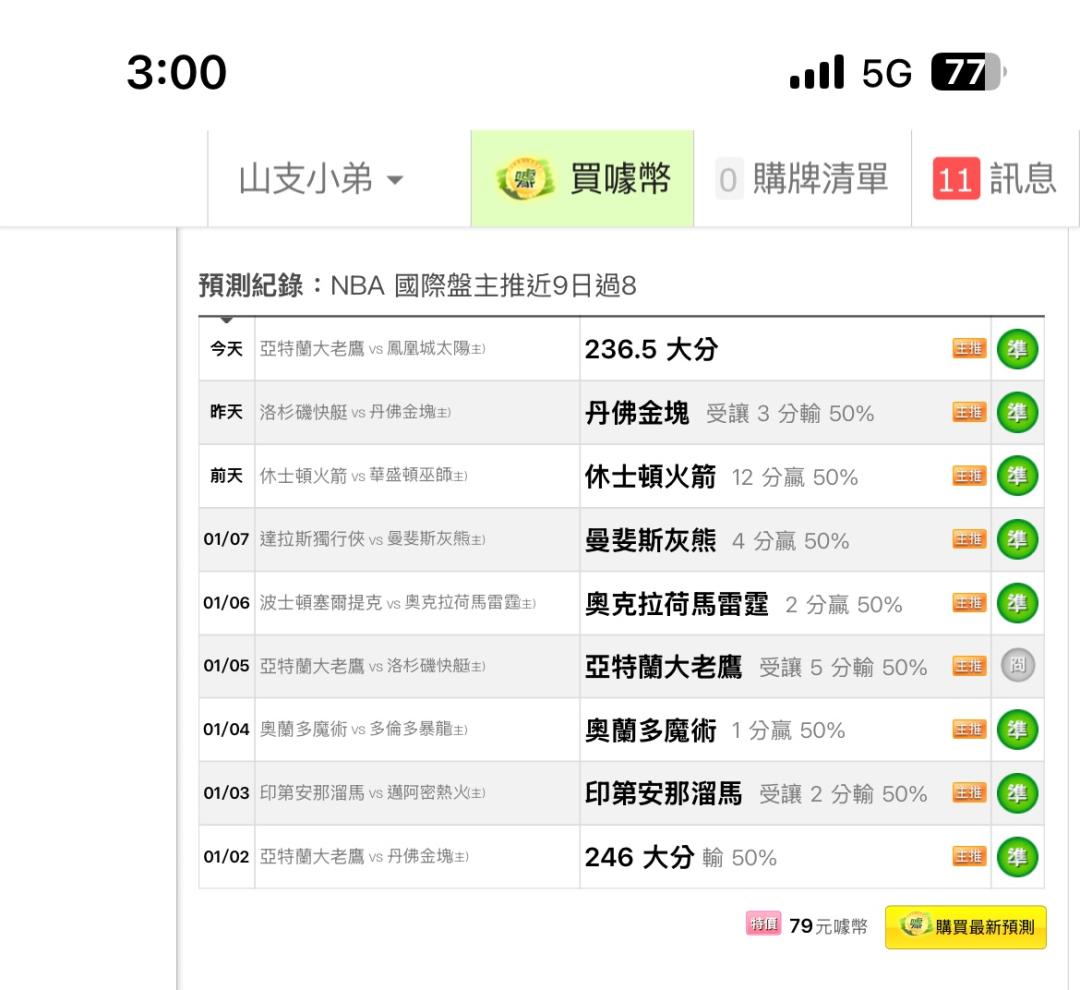Tap the 準 icon for 01/03 row
The image size is (1080, 990).
click(x=1017, y=793)
